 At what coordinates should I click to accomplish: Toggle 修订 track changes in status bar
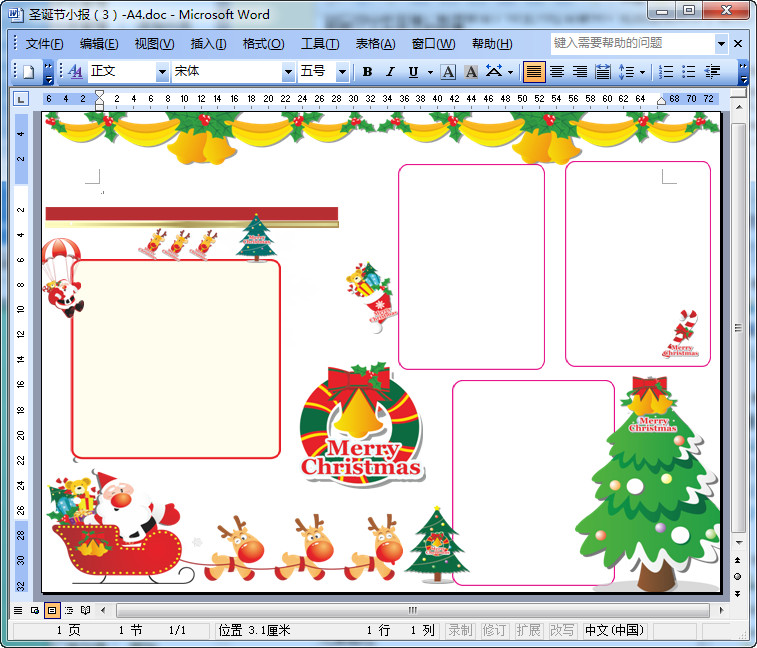tap(494, 630)
